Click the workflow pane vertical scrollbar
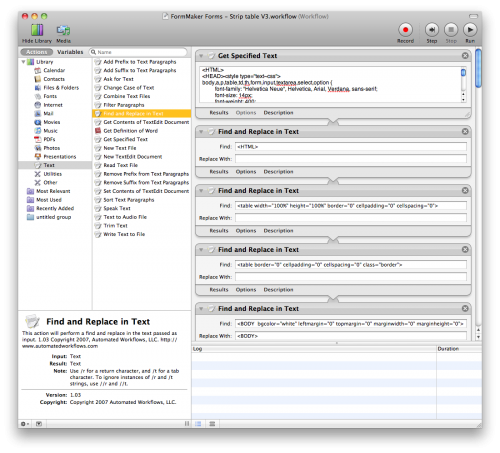 [478, 68]
